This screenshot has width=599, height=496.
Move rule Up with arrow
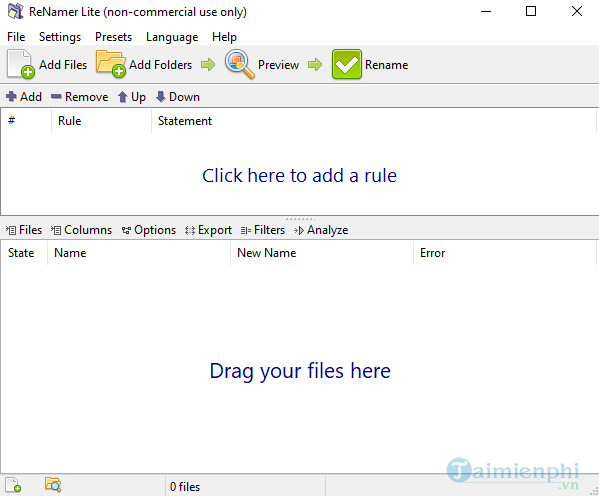[131, 97]
